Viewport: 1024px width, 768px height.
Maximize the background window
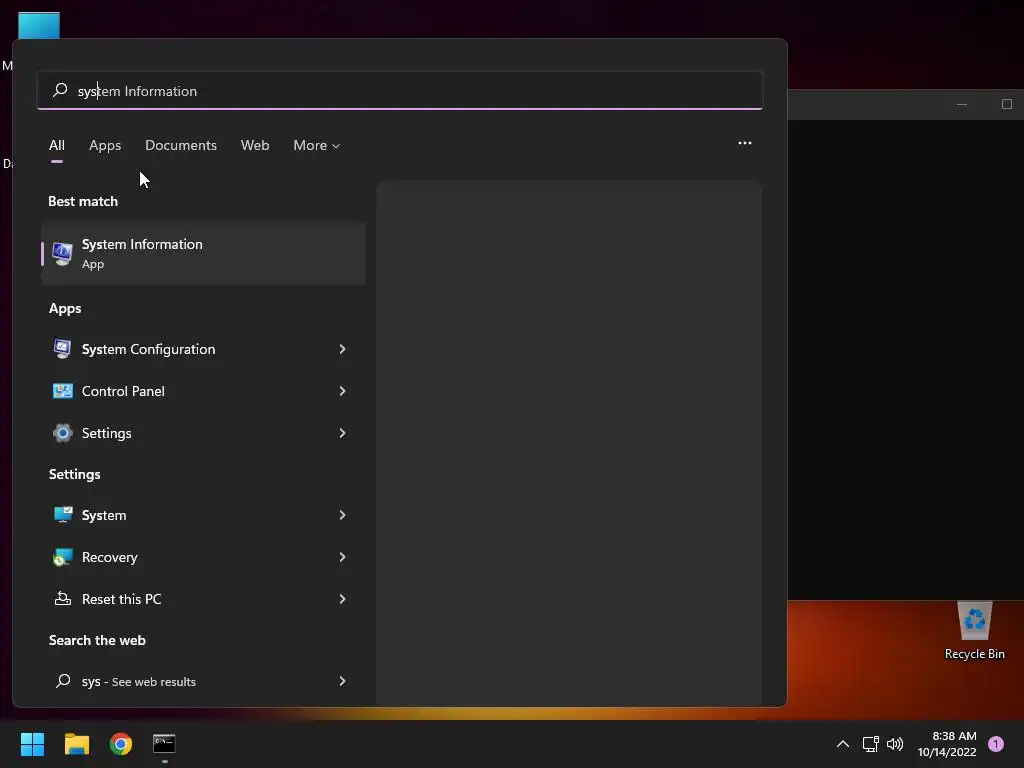(1006, 104)
